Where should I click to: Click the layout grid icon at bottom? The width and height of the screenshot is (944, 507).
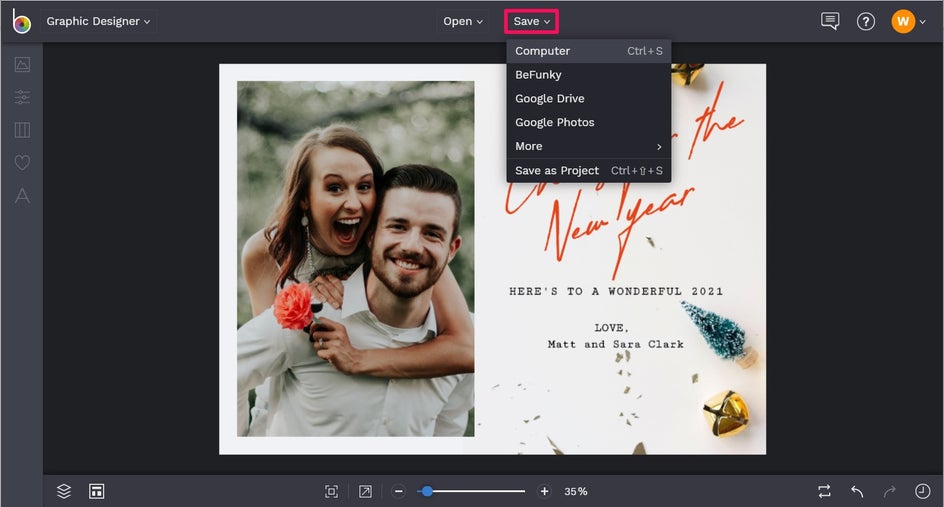(96, 491)
